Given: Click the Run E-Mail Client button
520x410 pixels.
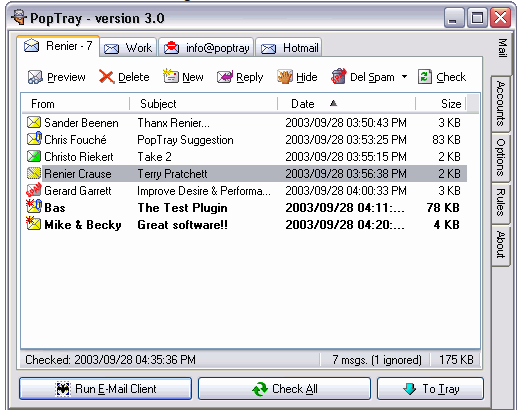Looking at the screenshot, I should [106, 389].
